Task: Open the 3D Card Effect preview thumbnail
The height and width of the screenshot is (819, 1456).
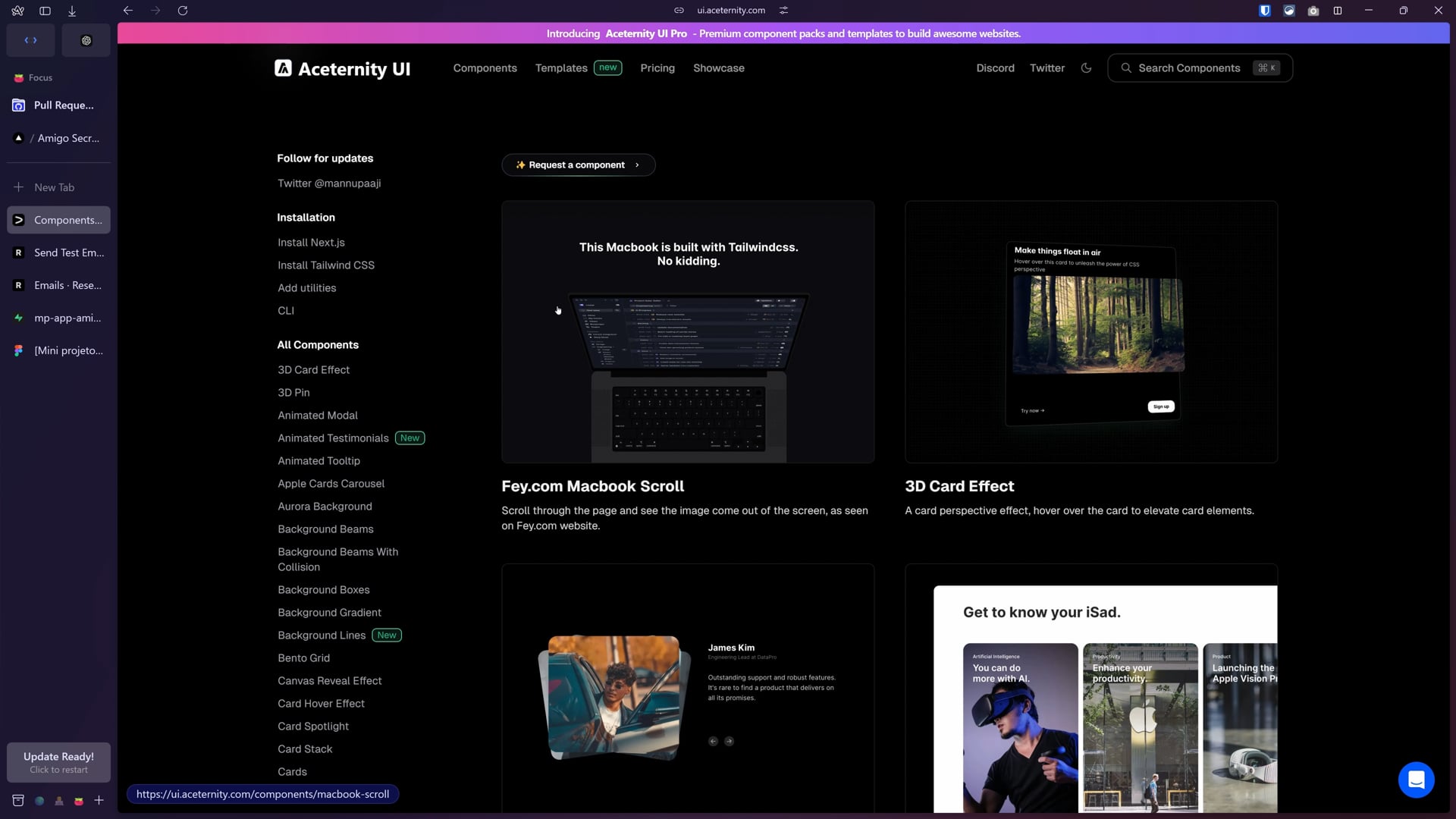Action: click(1090, 331)
